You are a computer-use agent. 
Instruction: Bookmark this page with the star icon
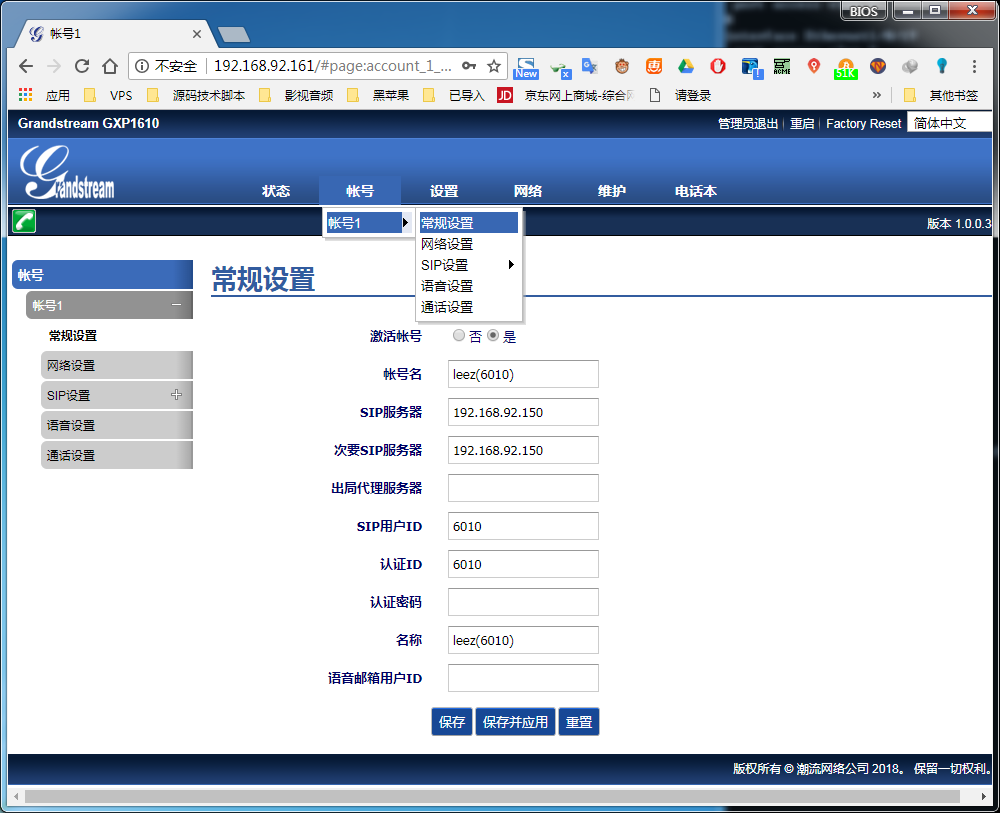[x=493, y=66]
